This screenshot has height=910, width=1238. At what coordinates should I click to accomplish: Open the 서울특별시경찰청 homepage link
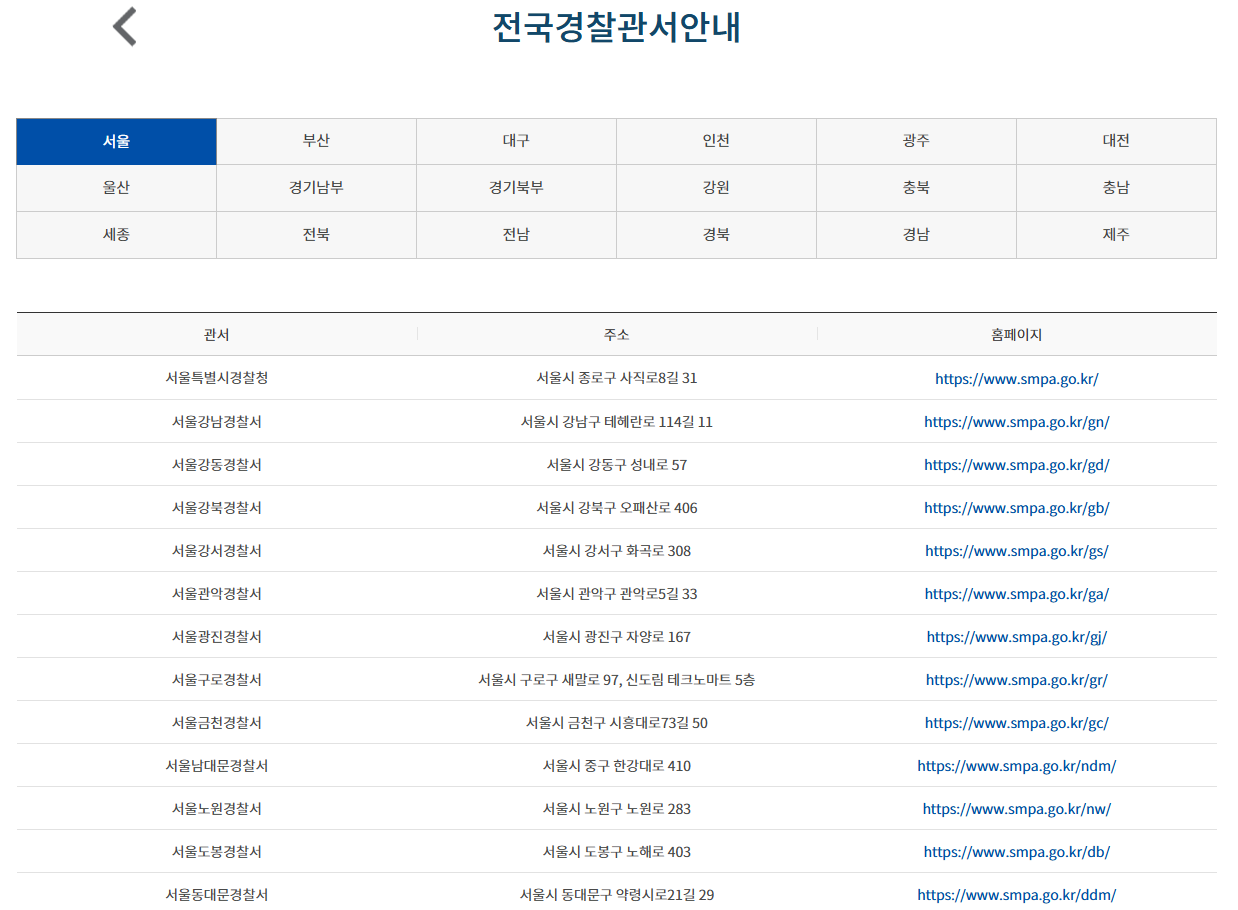(x=1017, y=377)
